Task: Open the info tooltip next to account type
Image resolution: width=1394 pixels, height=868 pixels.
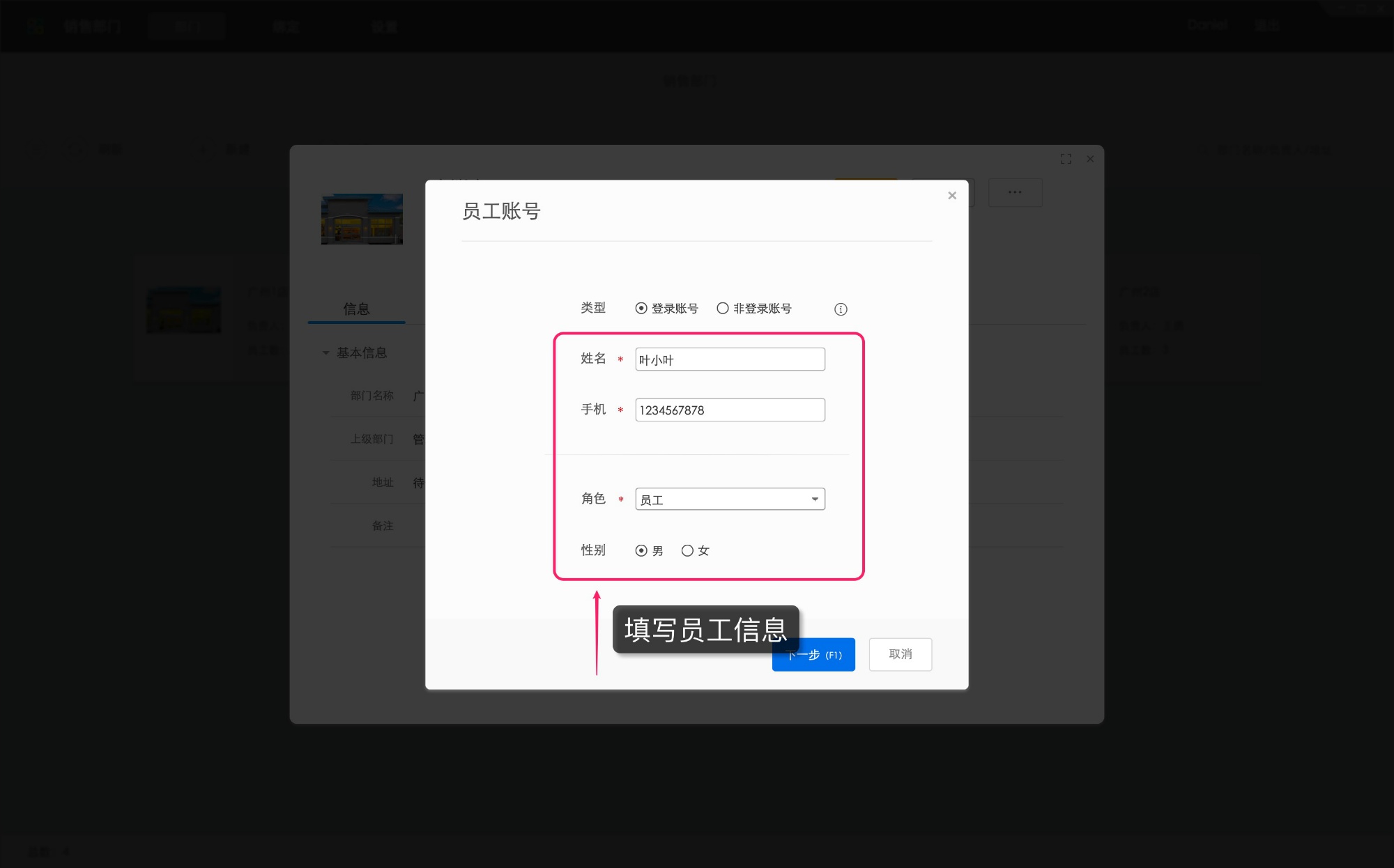Action: (840, 309)
